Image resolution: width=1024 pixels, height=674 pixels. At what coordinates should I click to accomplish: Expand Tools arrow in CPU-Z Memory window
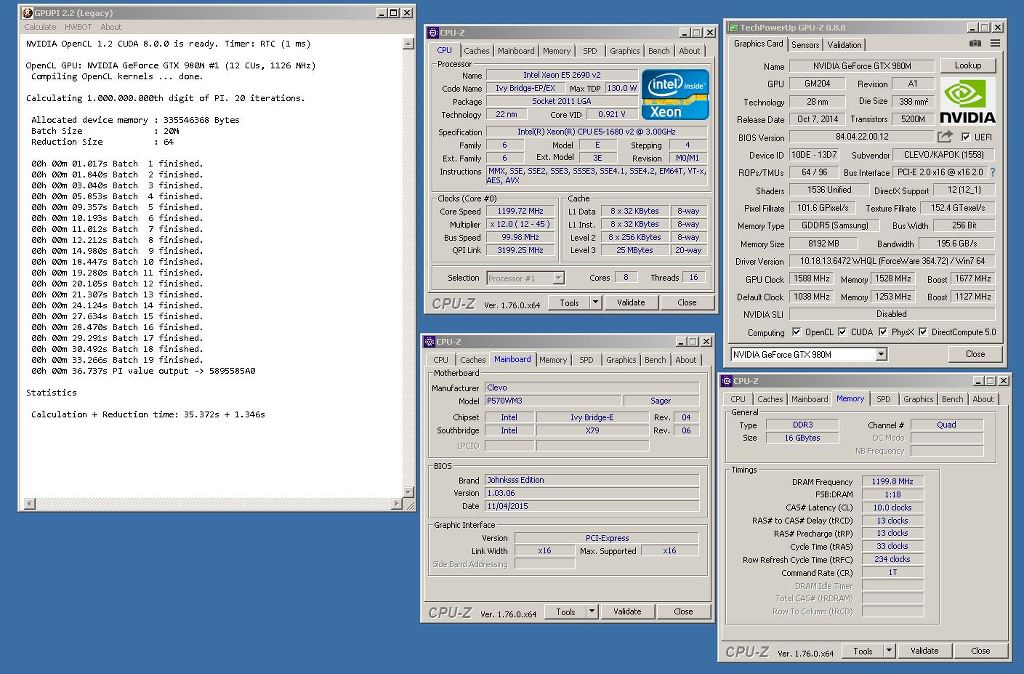pyautogui.click(x=888, y=650)
